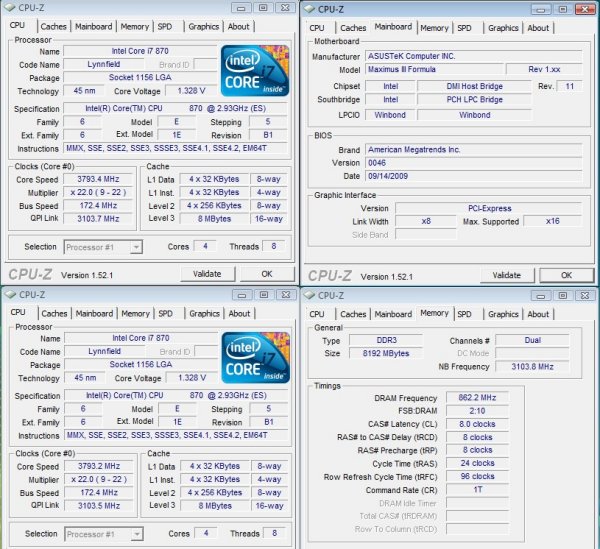
Task: Click BIOS version field 0046
Action: [474, 163]
